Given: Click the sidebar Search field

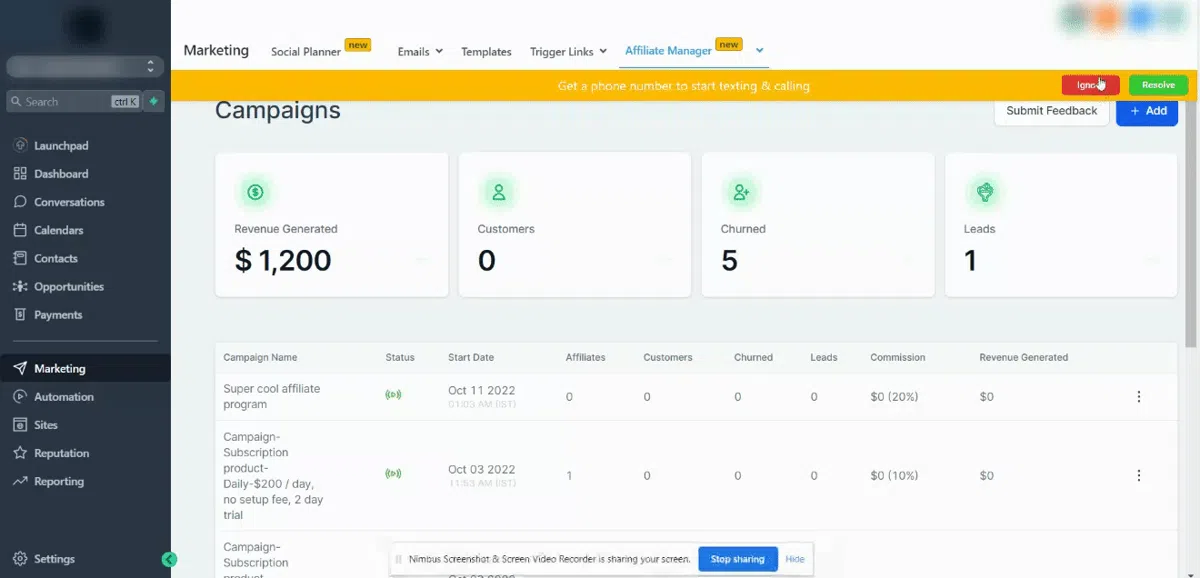Looking at the screenshot, I should pyautogui.click(x=75, y=101).
